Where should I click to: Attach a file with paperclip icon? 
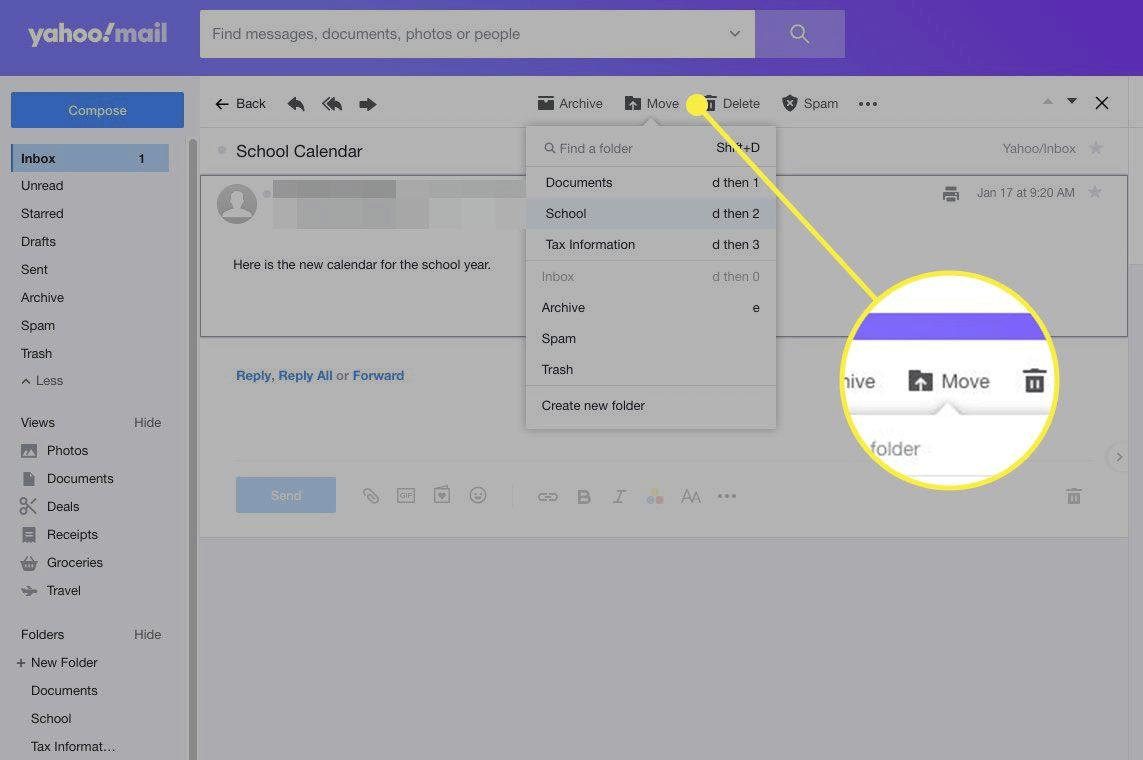coord(371,496)
